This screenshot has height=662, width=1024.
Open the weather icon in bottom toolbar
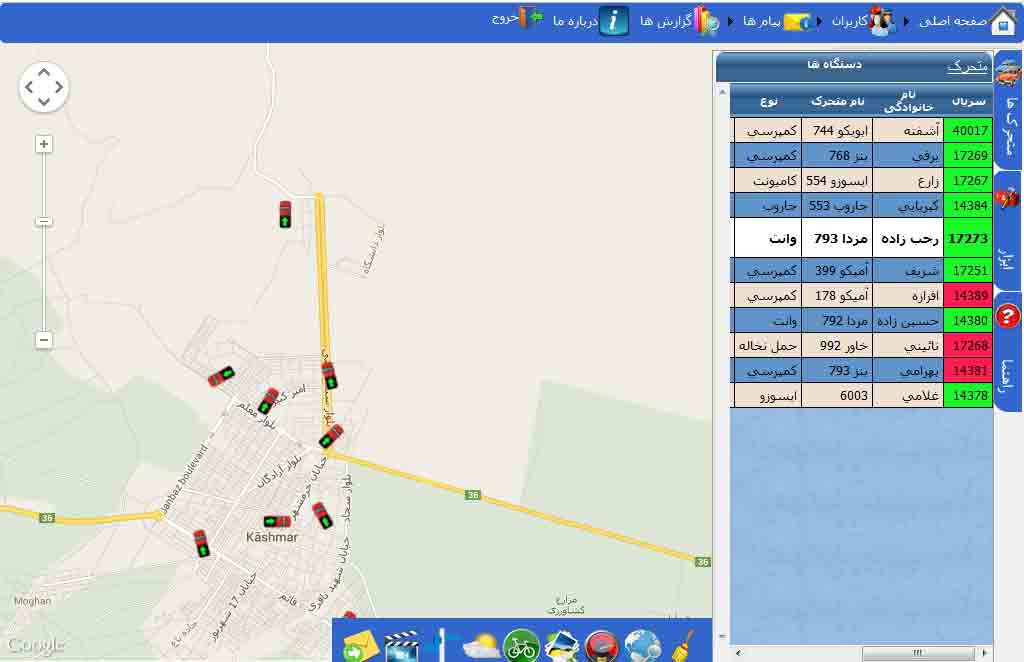coord(481,645)
